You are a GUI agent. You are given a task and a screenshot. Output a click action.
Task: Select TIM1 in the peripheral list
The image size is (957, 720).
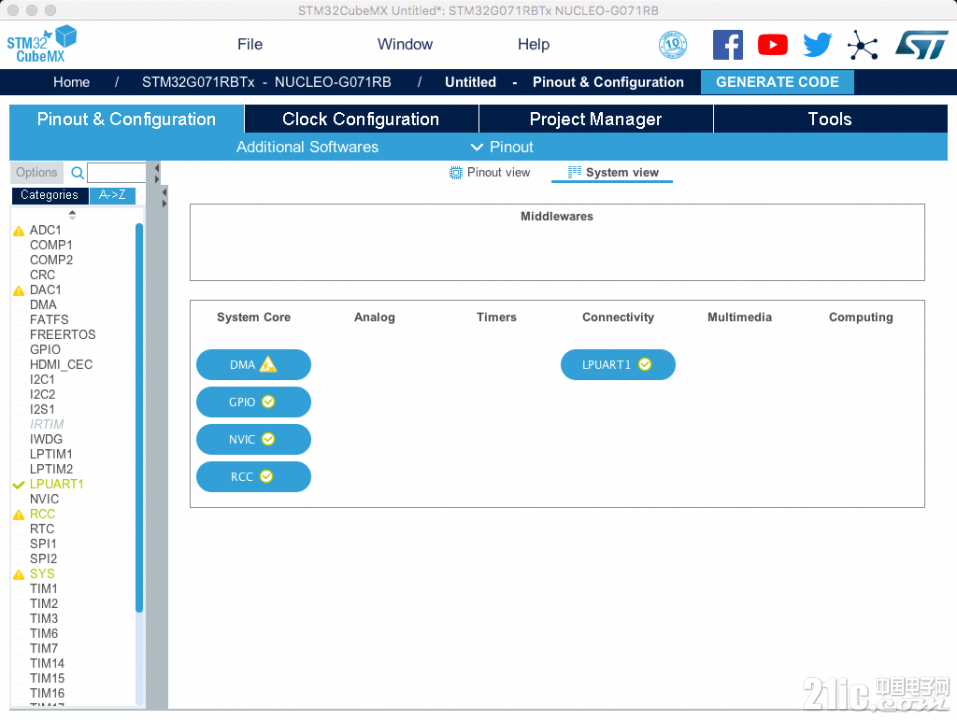(44, 589)
